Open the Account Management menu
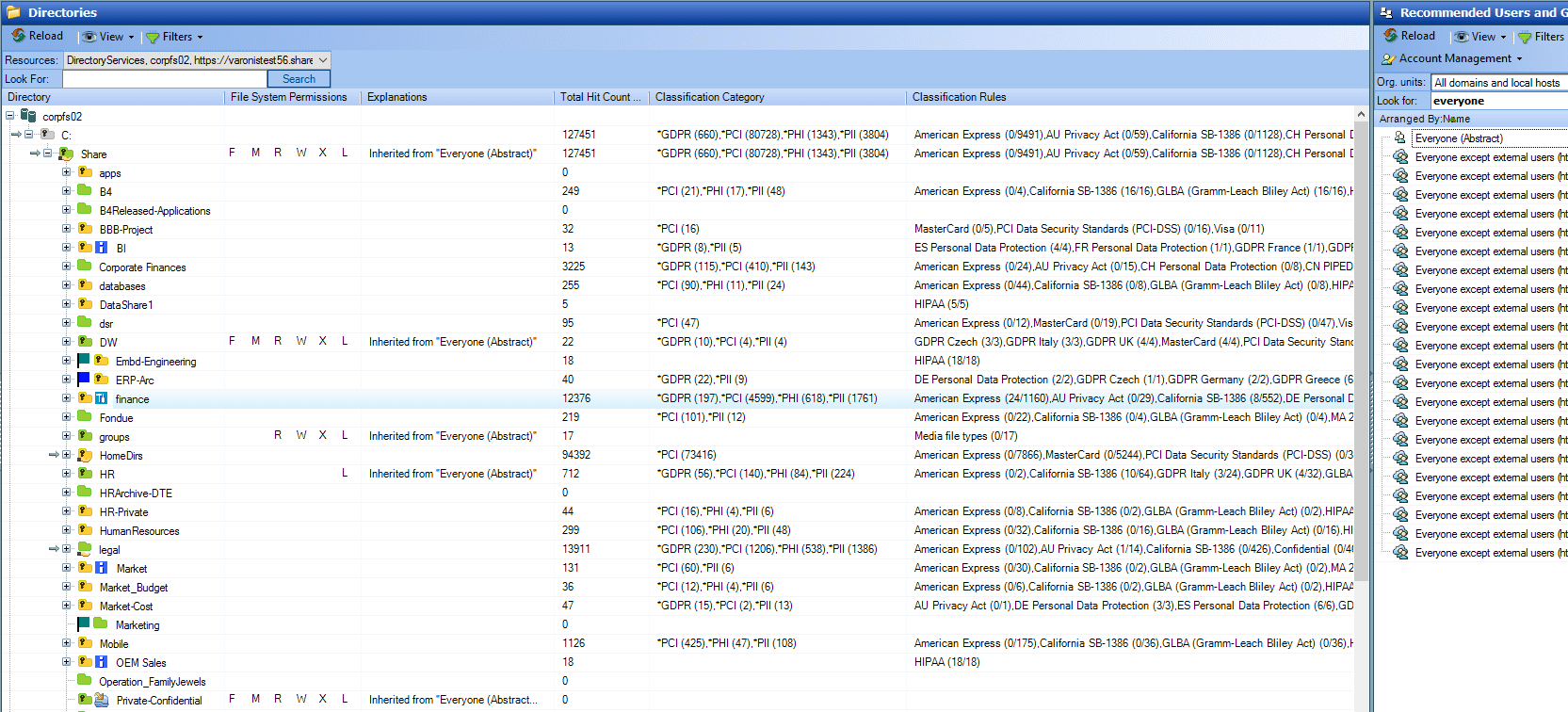1568x712 pixels. tap(1451, 58)
